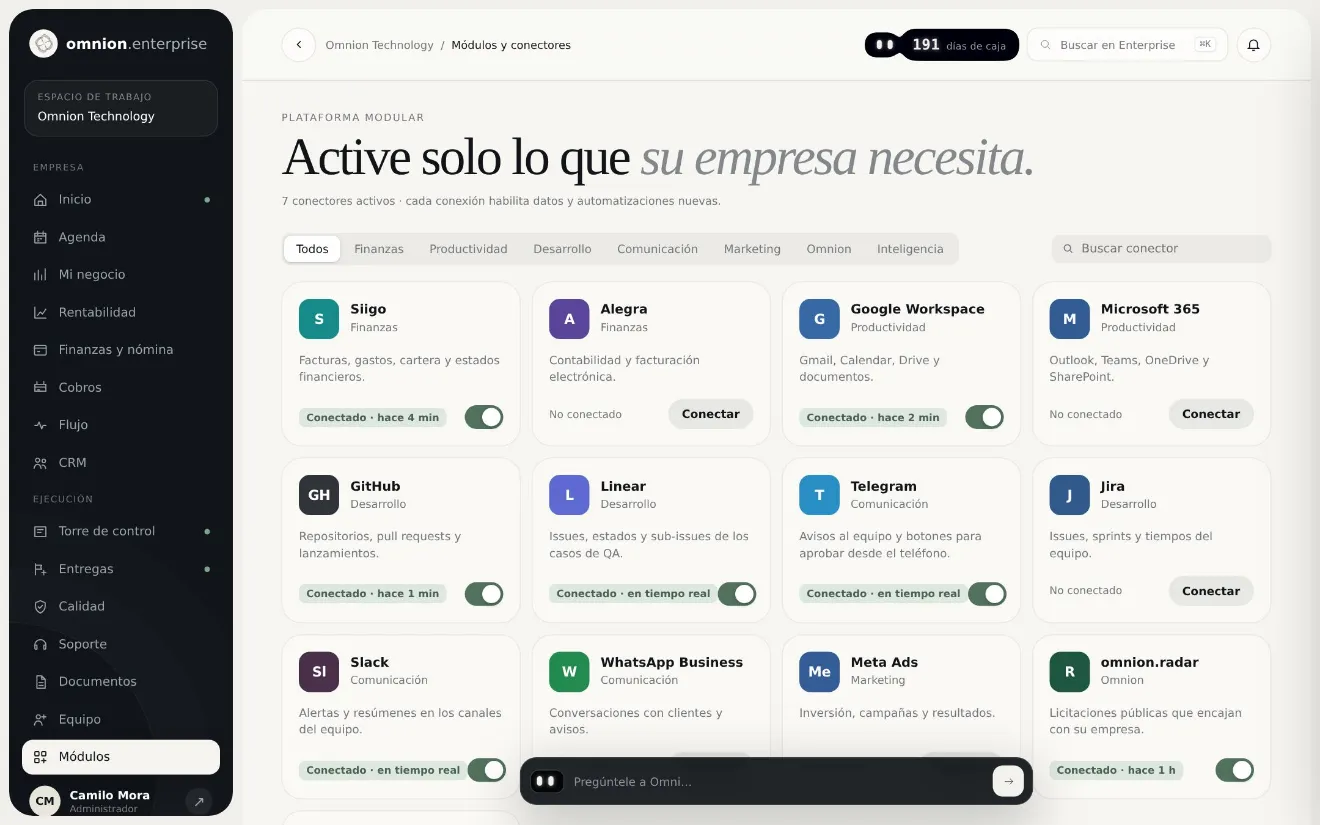Select the Módulos sidebar item

coord(121,757)
